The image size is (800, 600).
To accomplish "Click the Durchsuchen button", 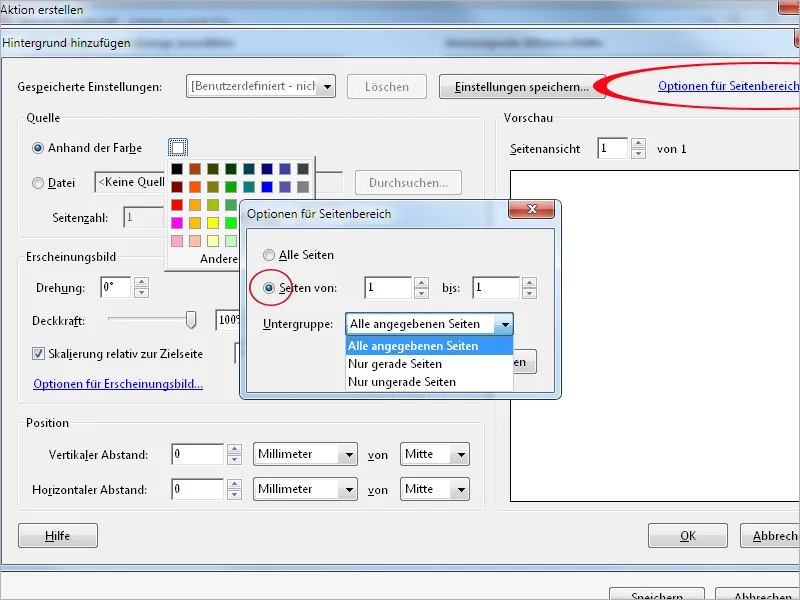I will point(408,183).
